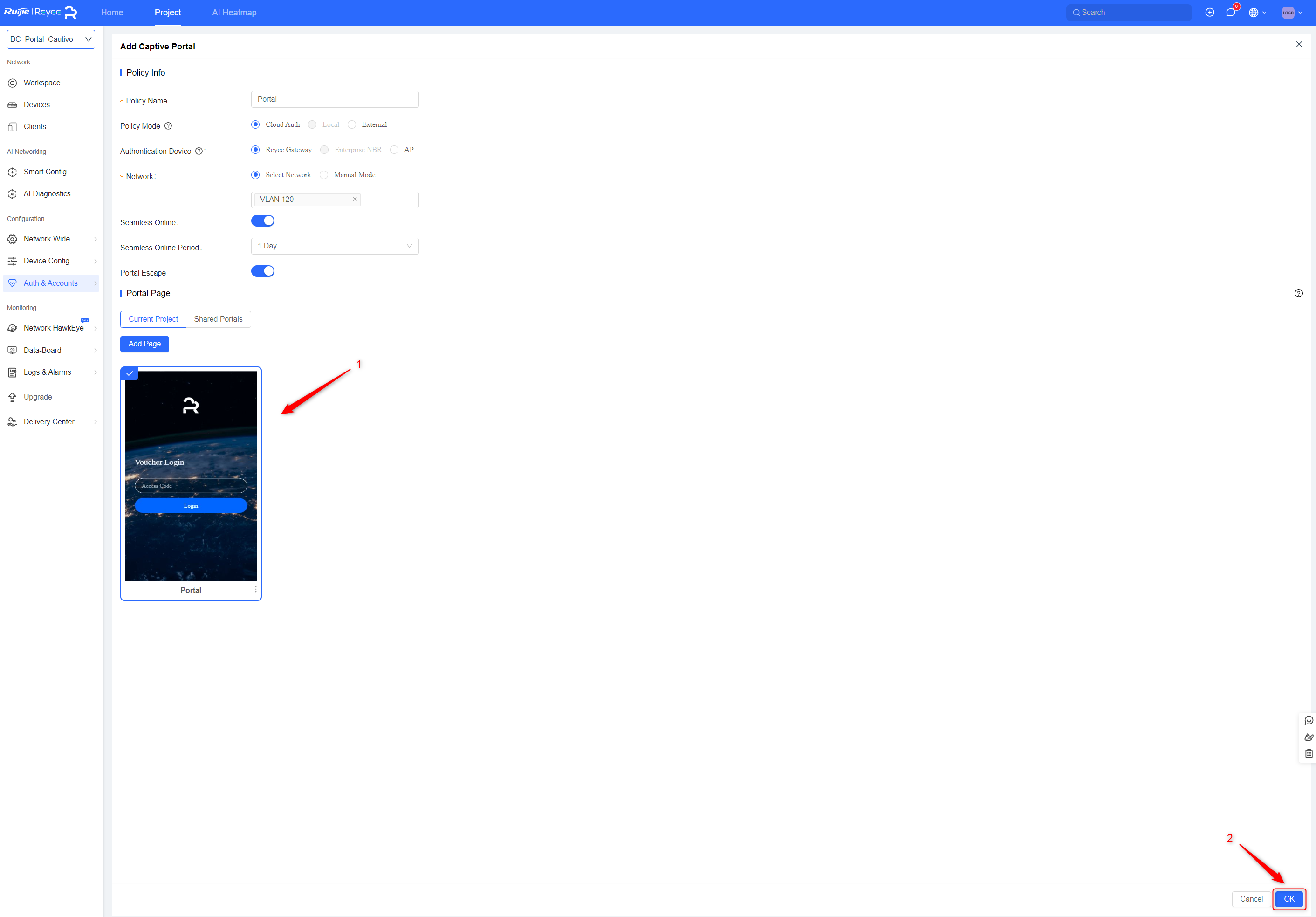Expand the Network-Wide submenu
Viewport: 1316px width, 917px height.
pos(95,239)
